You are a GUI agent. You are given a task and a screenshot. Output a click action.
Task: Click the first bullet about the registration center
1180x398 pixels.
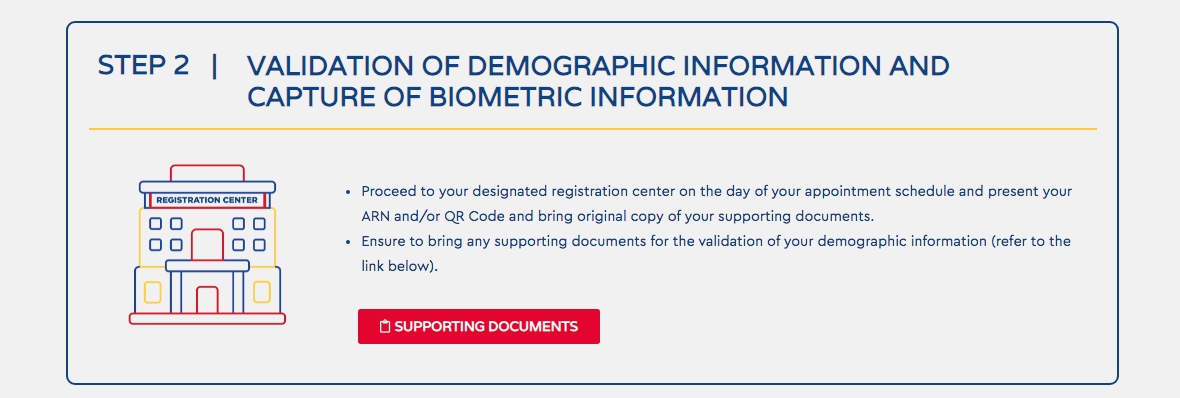[707, 203]
